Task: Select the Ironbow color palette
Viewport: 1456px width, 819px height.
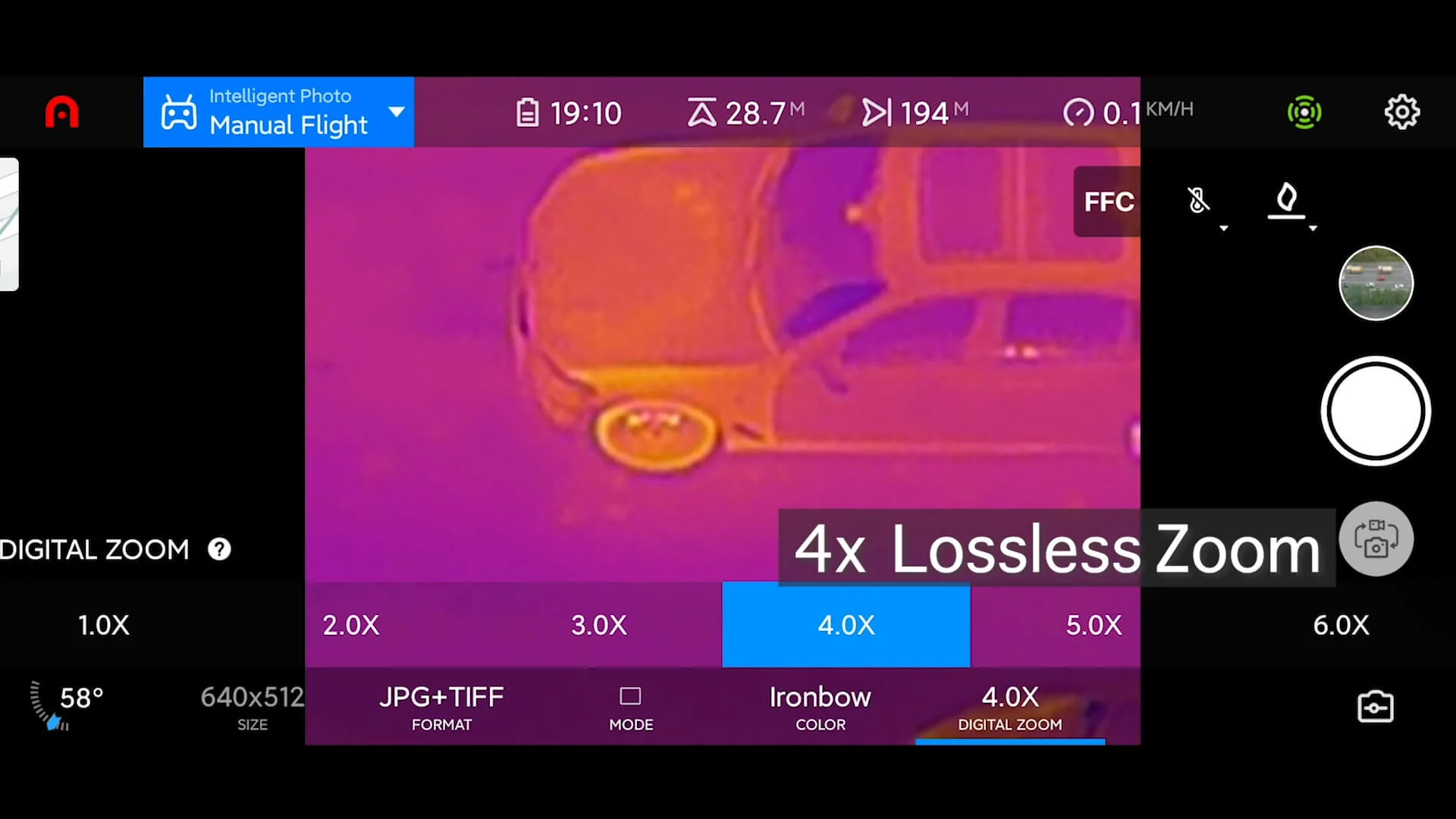Action: (820, 706)
